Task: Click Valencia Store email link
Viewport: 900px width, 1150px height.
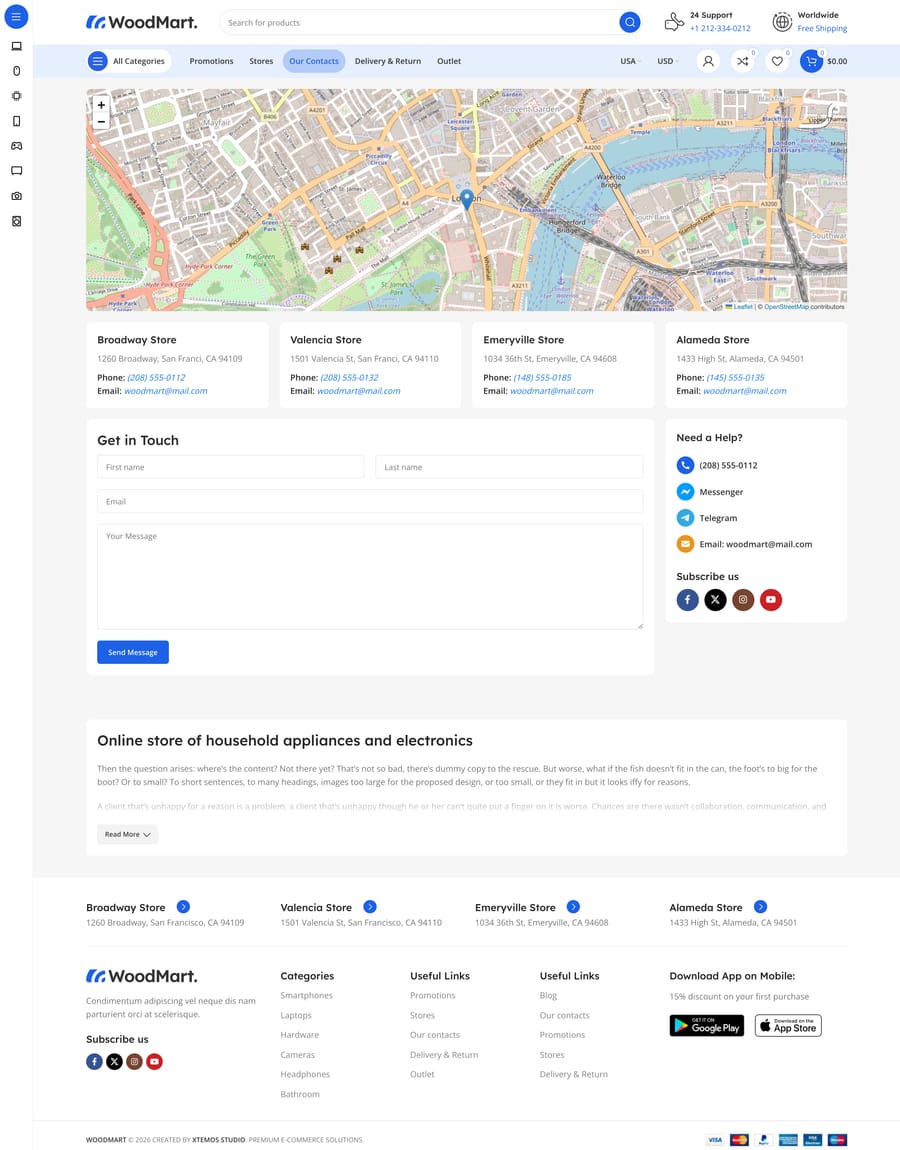Action: pyautogui.click(x=359, y=391)
